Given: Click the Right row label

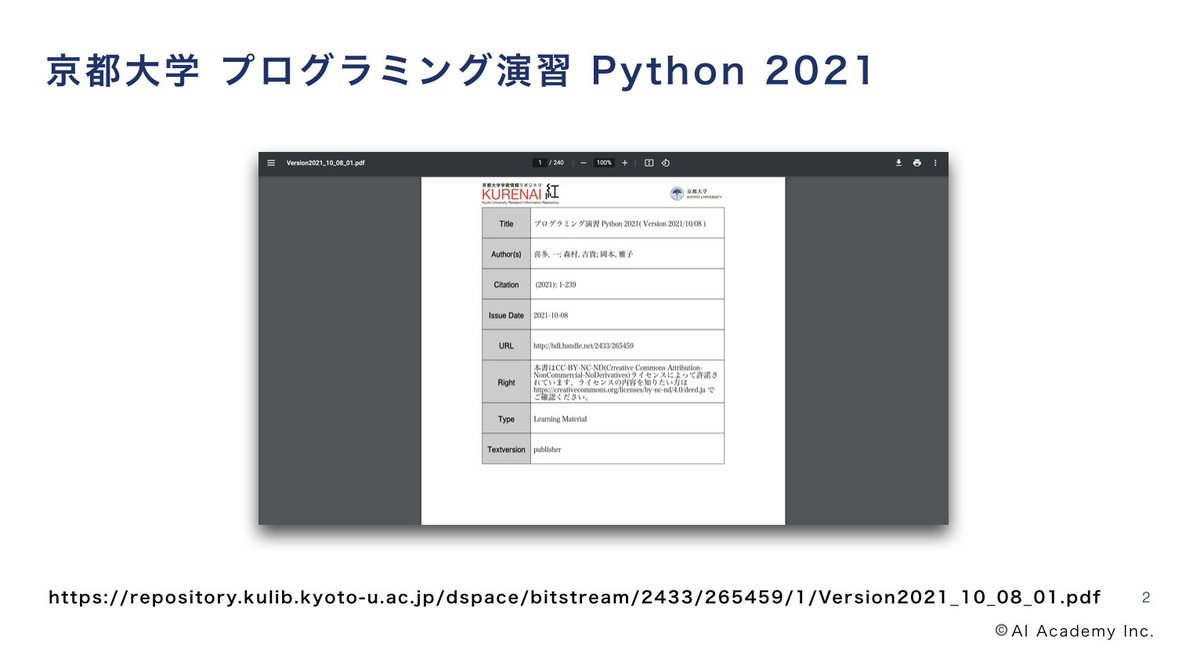Looking at the screenshot, I should point(506,382).
